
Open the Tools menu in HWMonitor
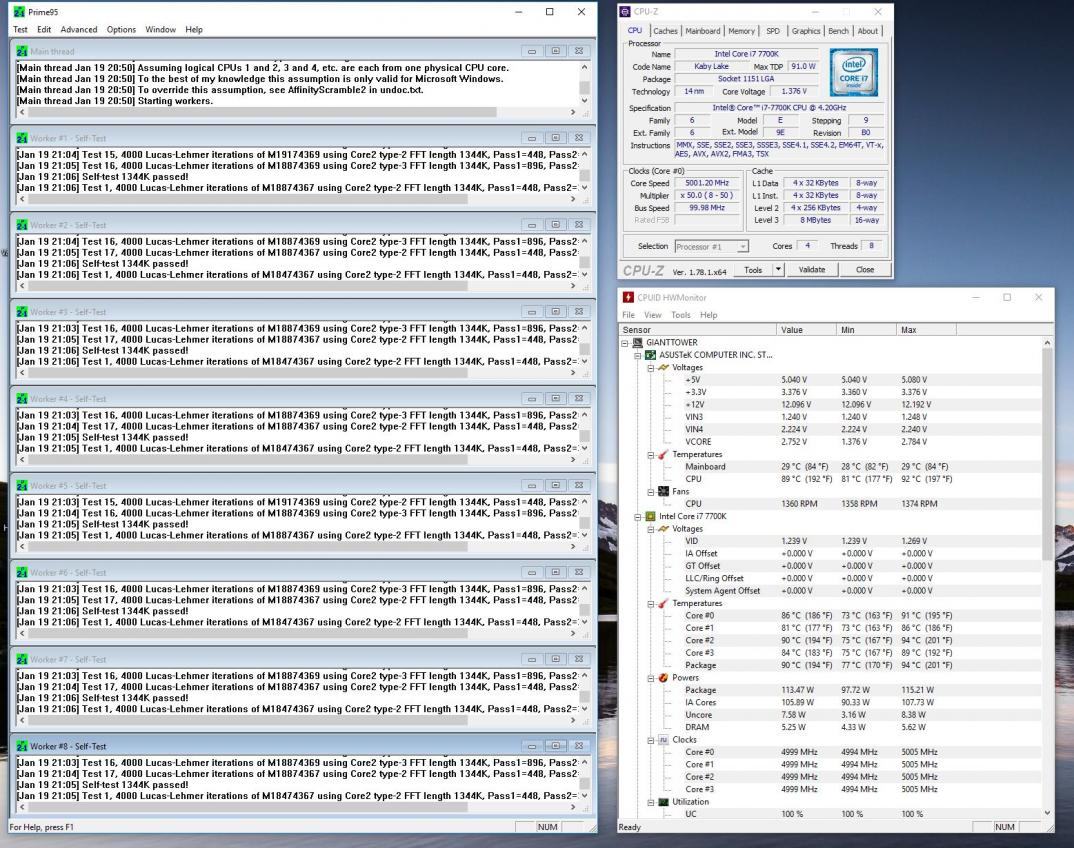click(681, 315)
